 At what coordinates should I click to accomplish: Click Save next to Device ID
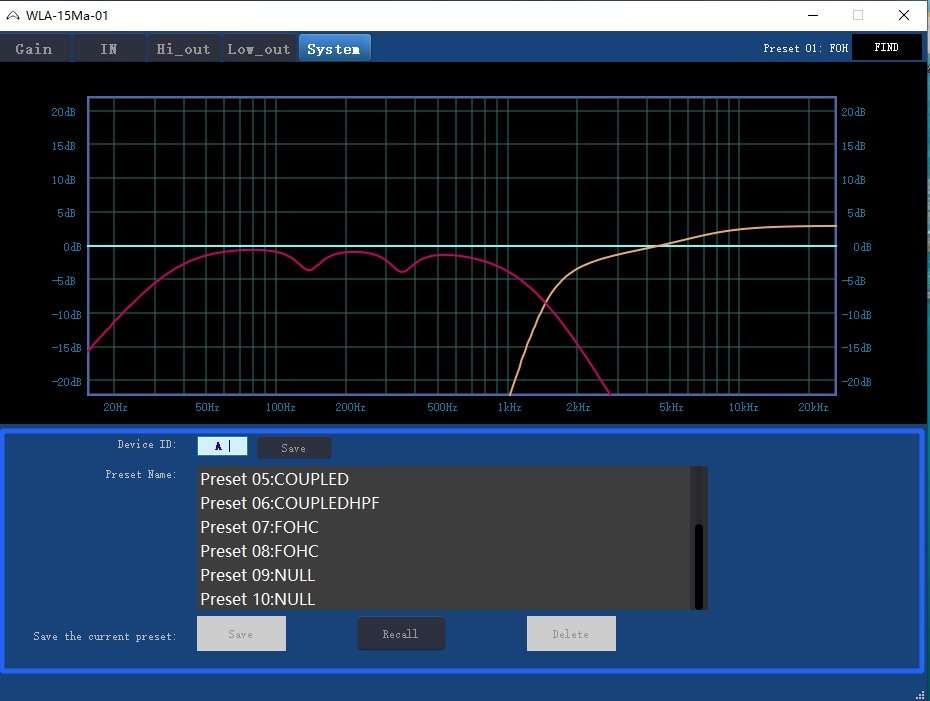293,448
